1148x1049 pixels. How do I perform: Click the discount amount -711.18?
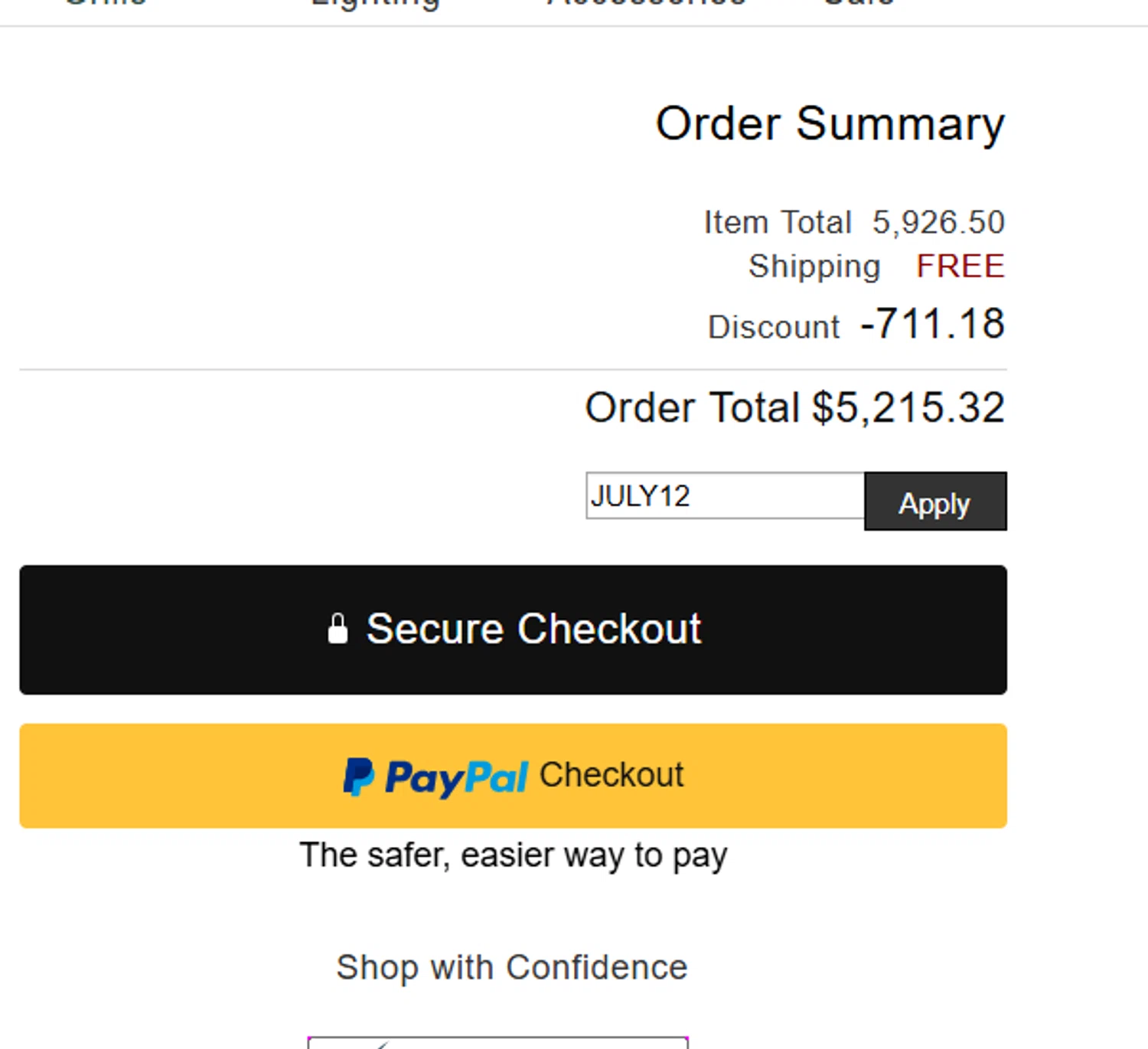point(932,324)
